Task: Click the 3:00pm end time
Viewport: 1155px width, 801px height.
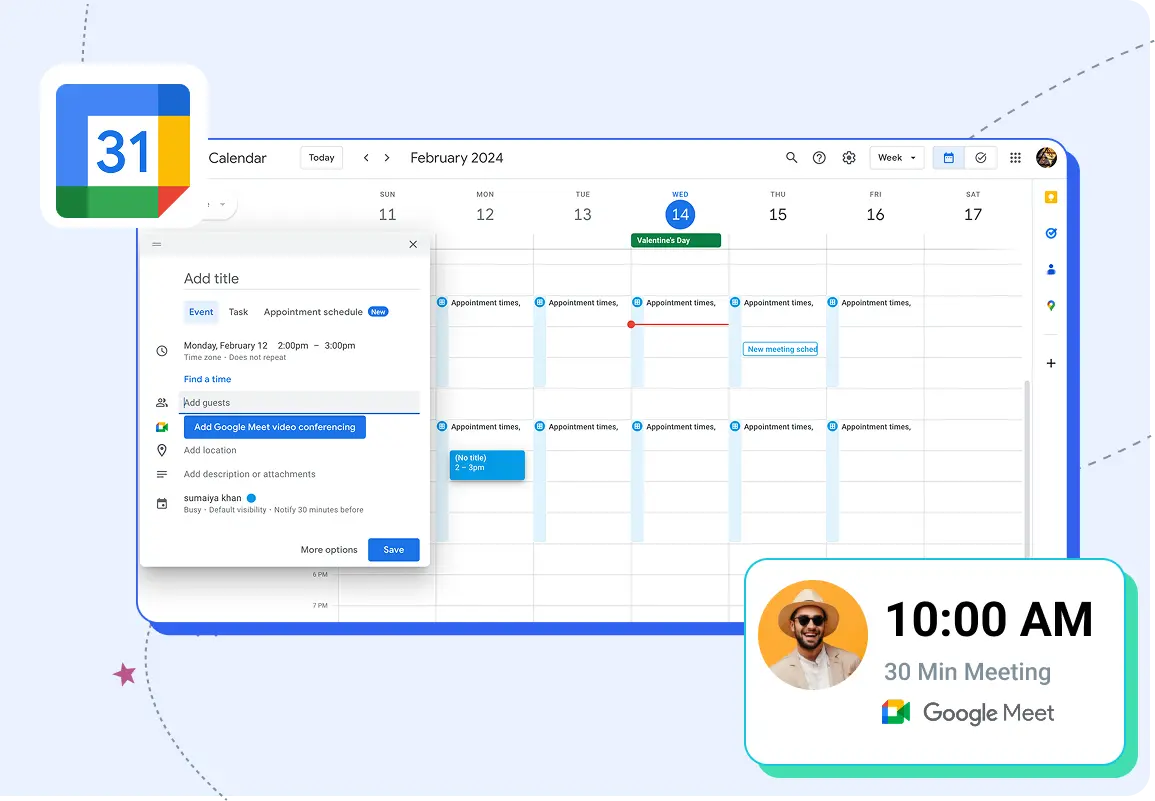Action: point(340,346)
